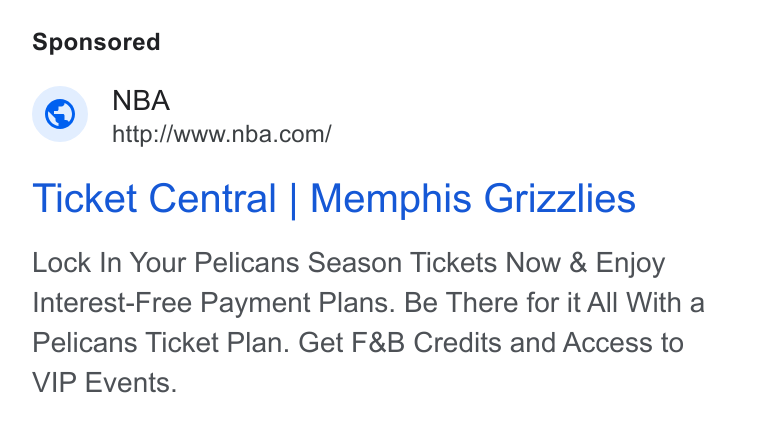Open the NBA advertiser name
The height and width of the screenshot is (426, 760).
coord(141,101)
